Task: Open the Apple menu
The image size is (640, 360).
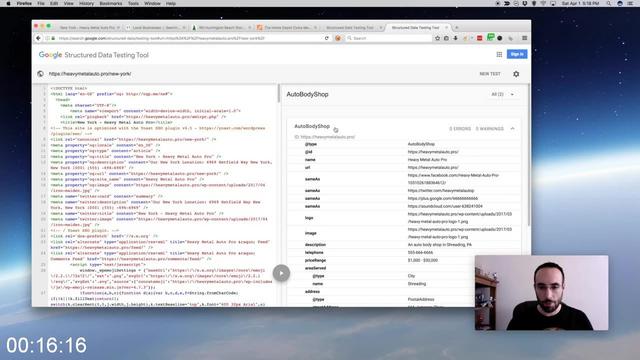Action: (8, 3)
